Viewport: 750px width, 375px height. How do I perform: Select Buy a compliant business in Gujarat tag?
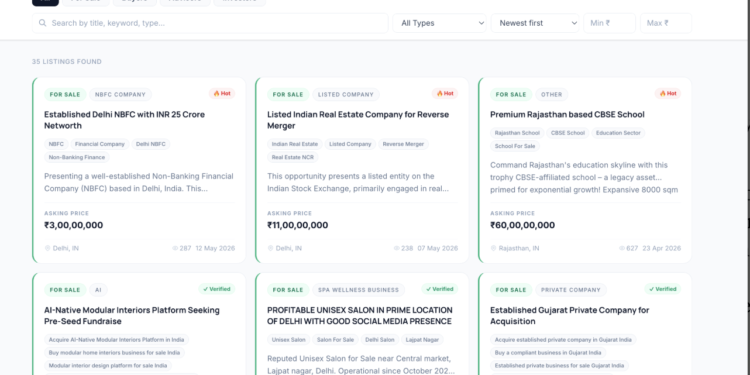tap(548, 353)
